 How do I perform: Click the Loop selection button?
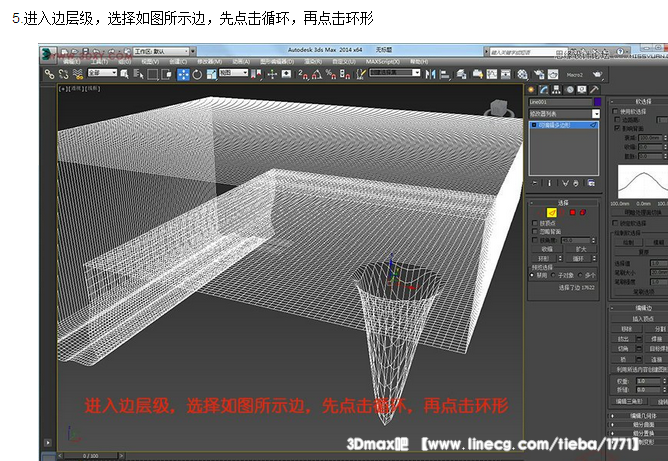click(x=578, y=259)
